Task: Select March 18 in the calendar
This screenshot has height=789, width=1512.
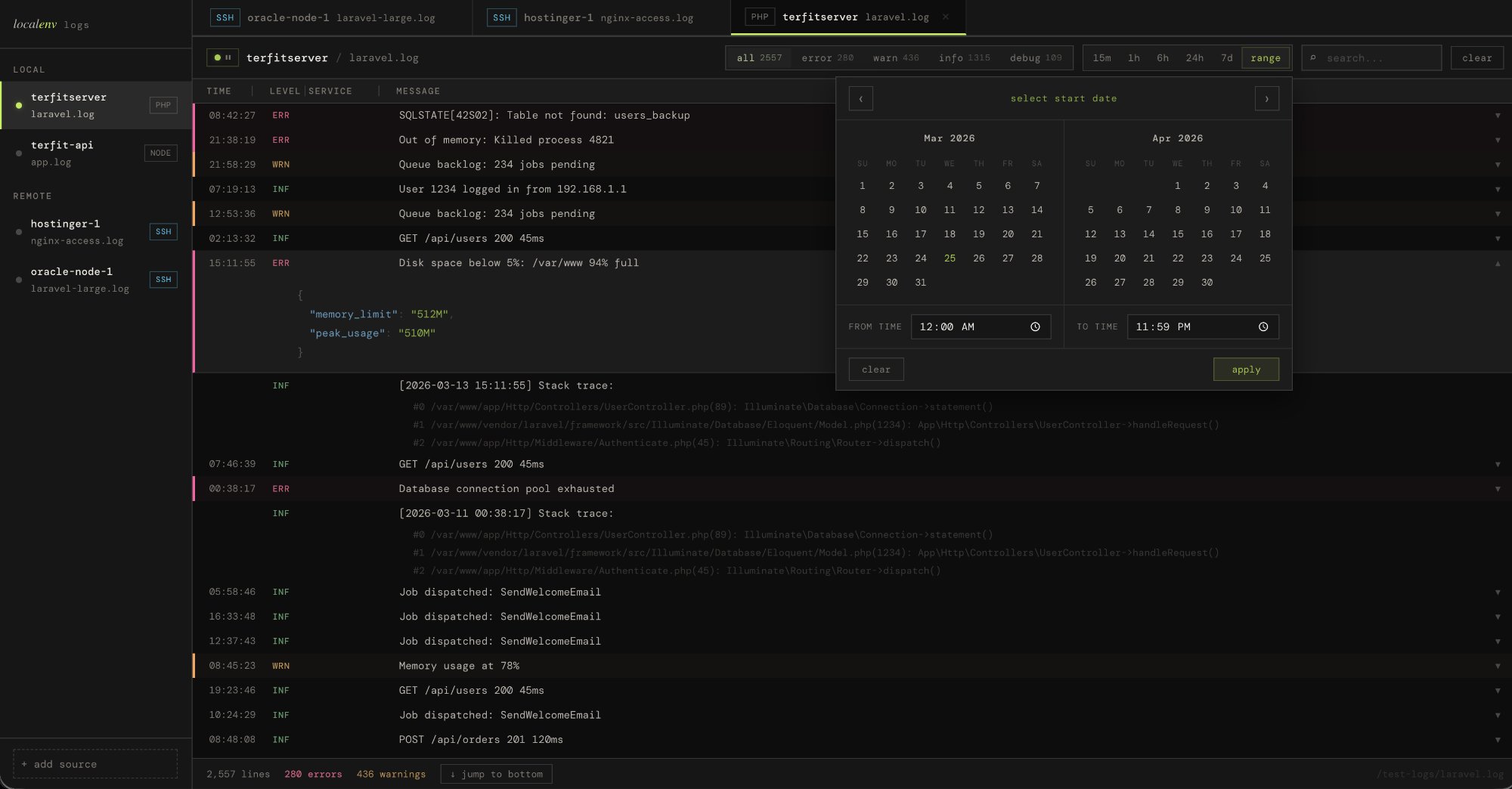Action: (x=950, y=234)
